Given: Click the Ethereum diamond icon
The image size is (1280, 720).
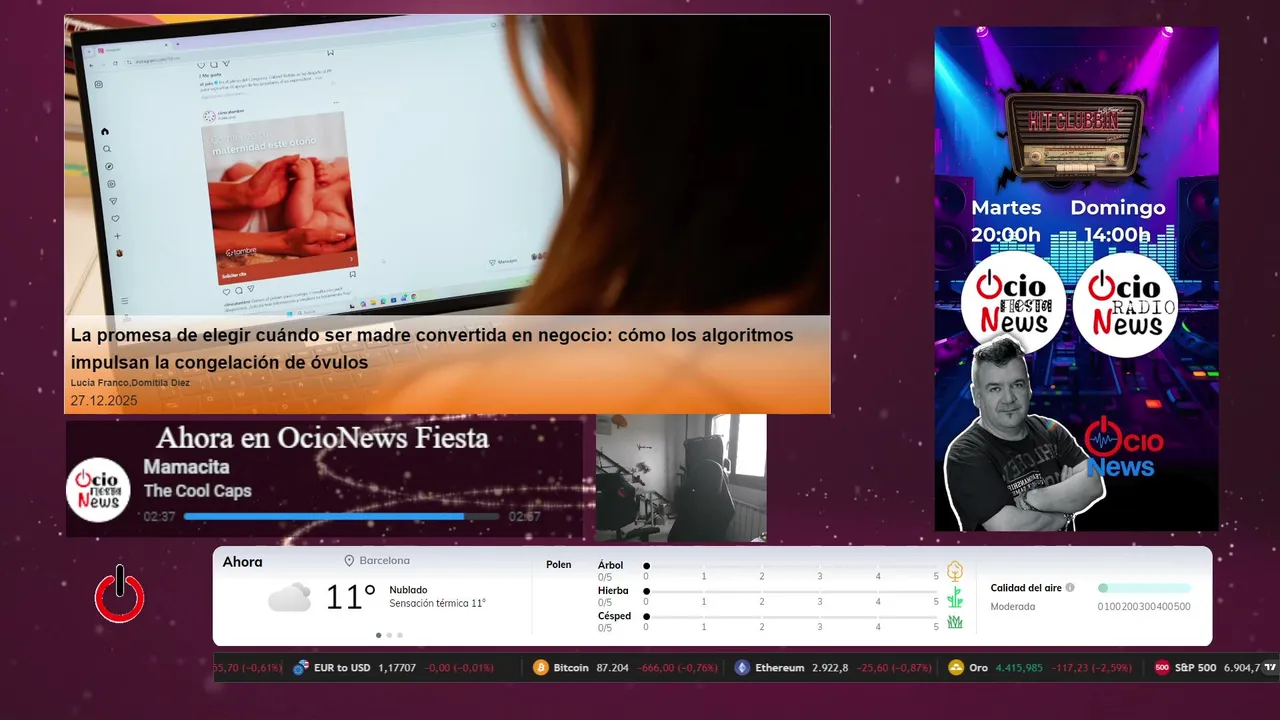Looking at the screenshot, I should pyautogui.click(x=742, y=668).
